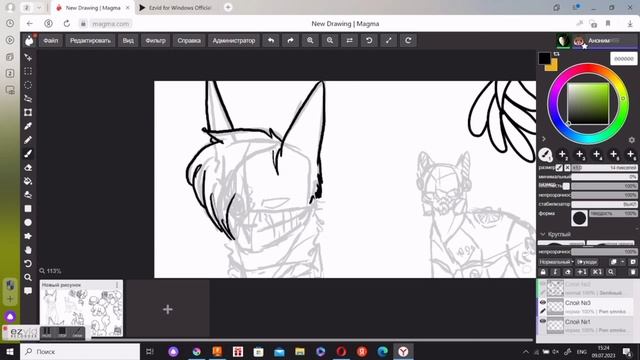Click the flip horizontal arrows icon
The height and width of the screenshot is (360, 640).
pos(349,40)
